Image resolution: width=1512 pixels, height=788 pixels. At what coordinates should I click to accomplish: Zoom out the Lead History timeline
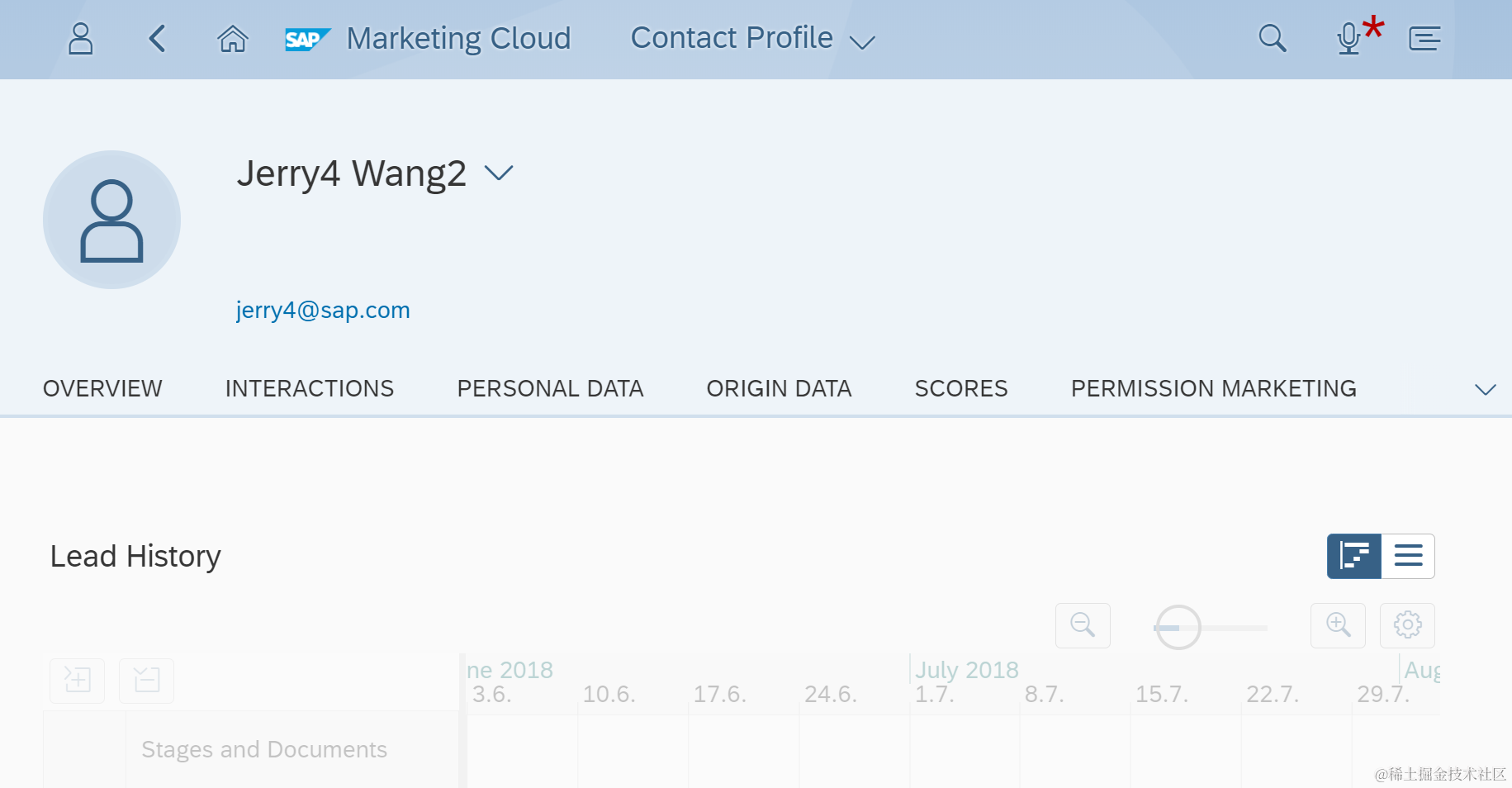pos(1083,625)
